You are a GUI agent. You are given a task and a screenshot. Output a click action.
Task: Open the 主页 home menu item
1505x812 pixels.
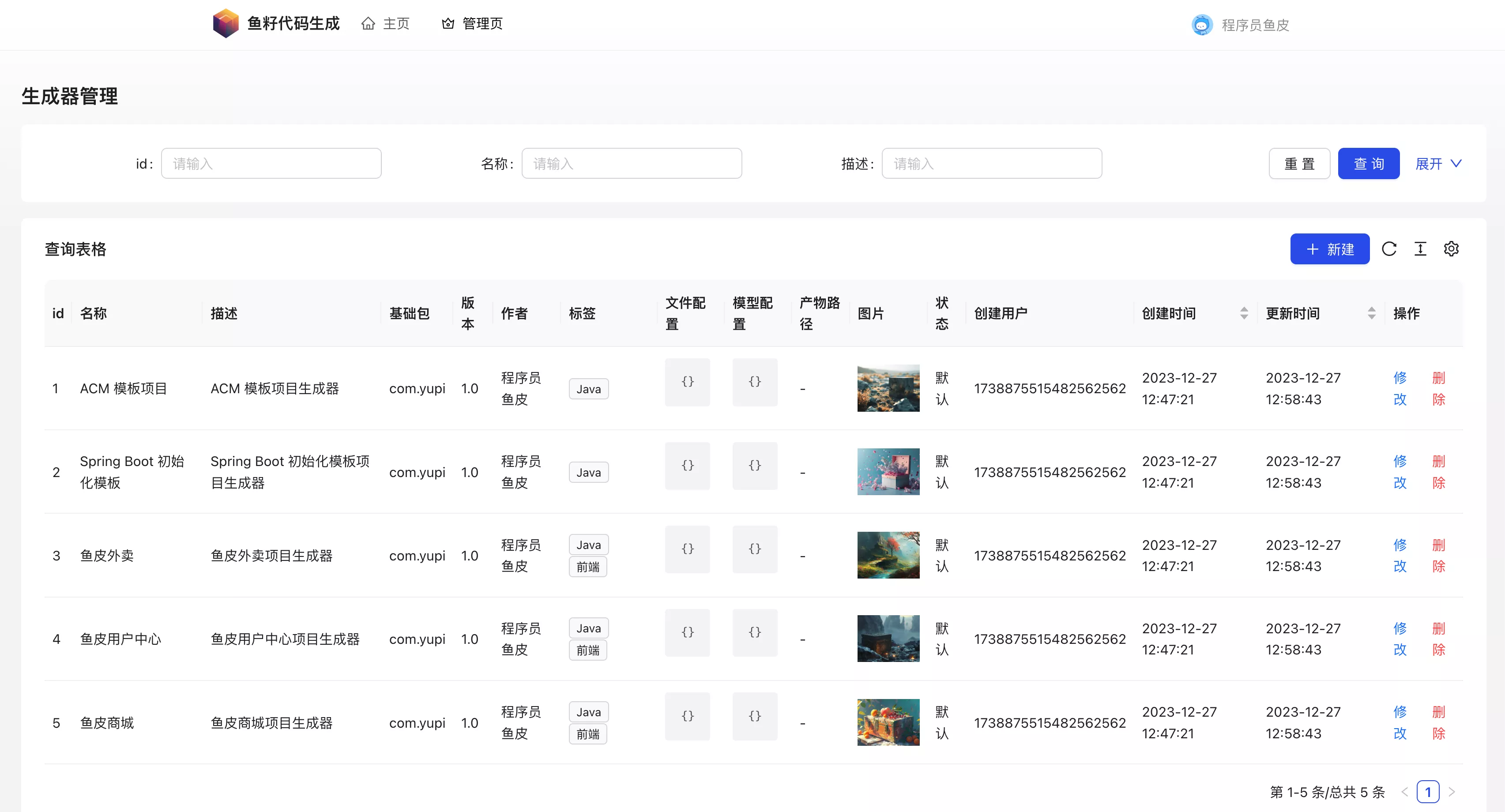[x=386, y=23]
